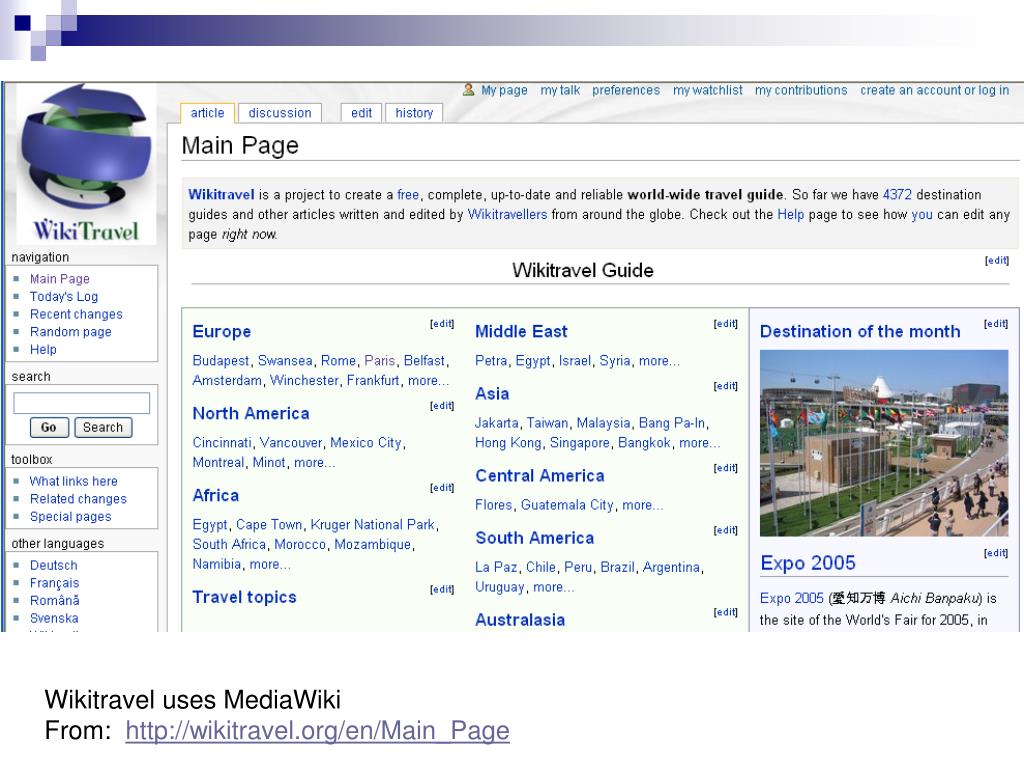Open Kruger National Park guide
The image size is (1024, 768).
372,524
